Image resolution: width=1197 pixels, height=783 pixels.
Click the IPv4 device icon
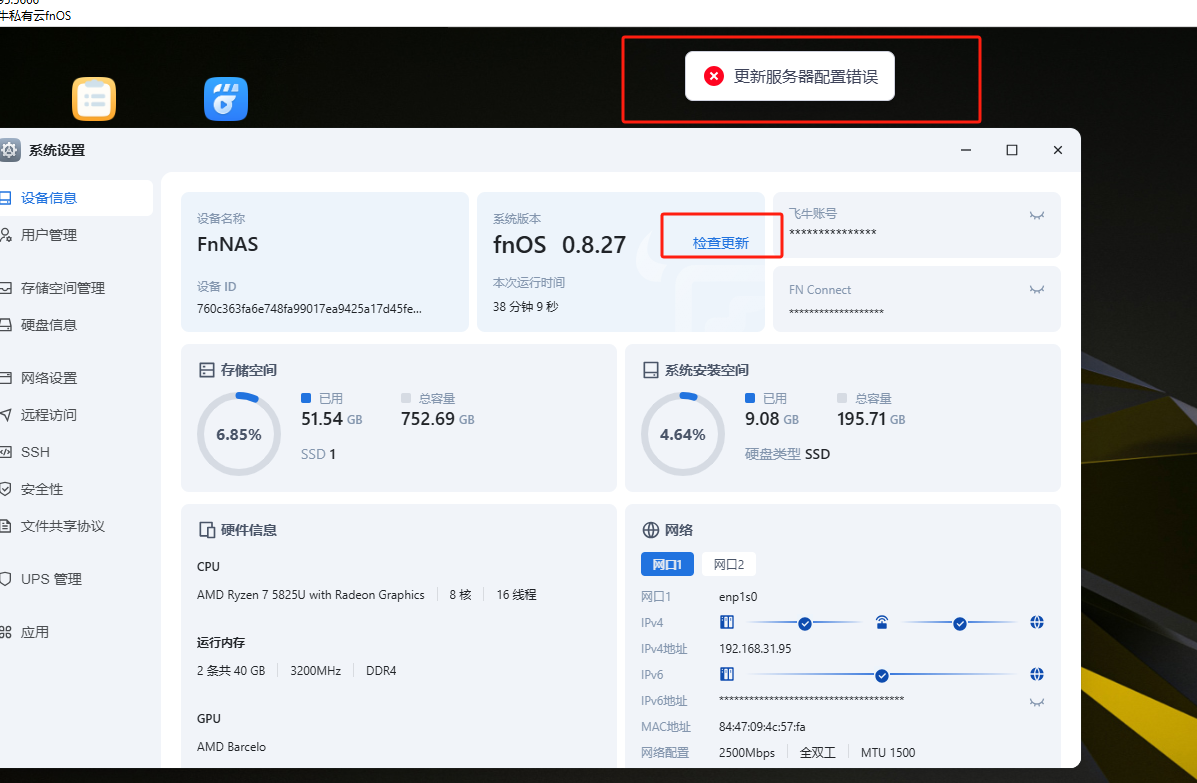coord(727,622)
